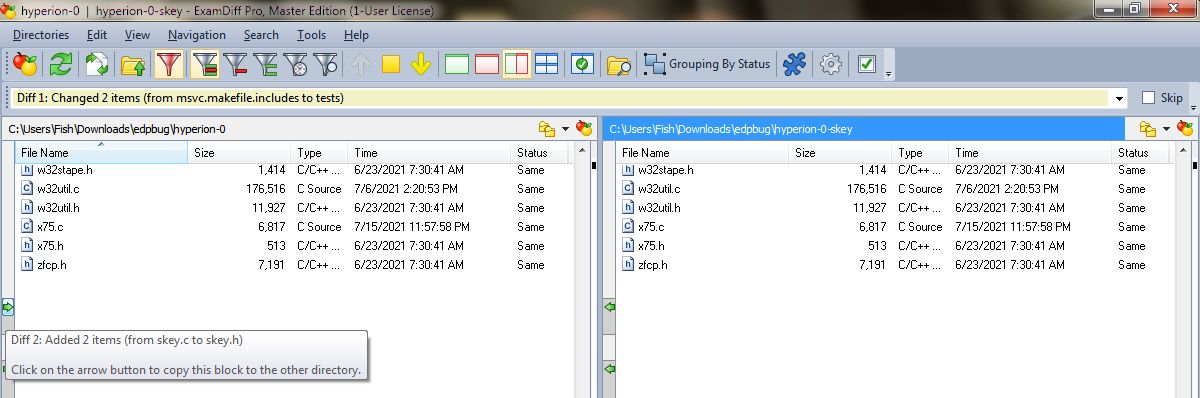
Task: Open the Tools menu
Action: (x=311, y=35)
